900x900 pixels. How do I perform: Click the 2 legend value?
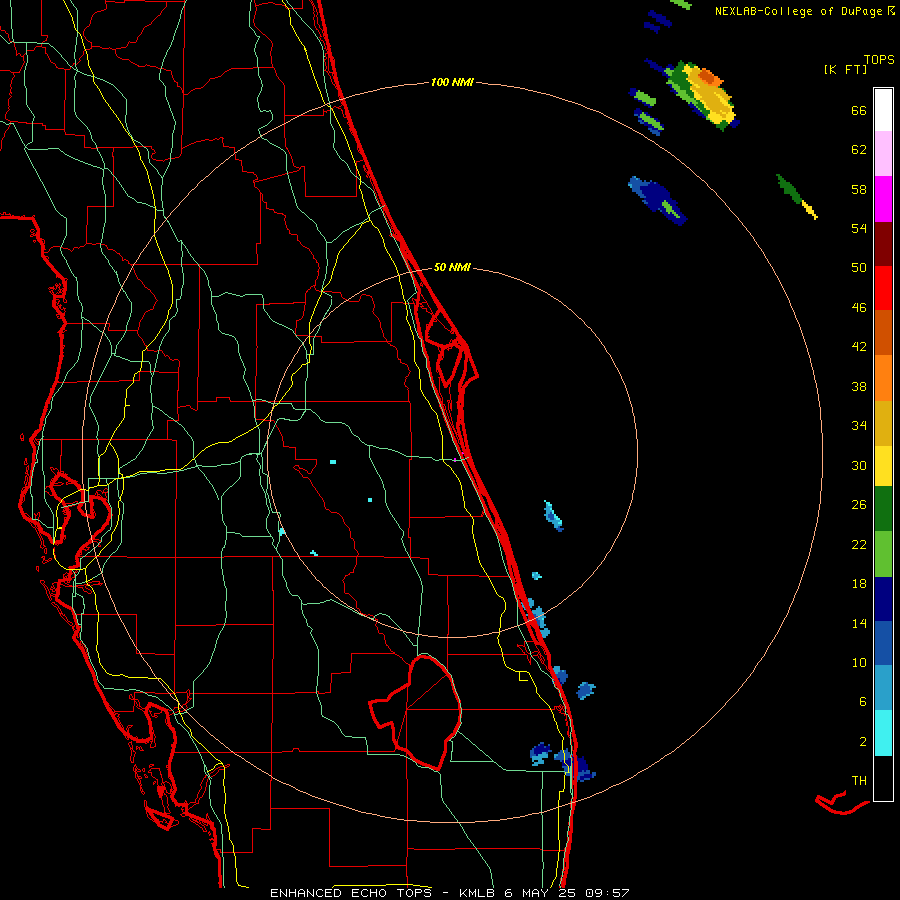pyautogui.click(x=863, y=742)
